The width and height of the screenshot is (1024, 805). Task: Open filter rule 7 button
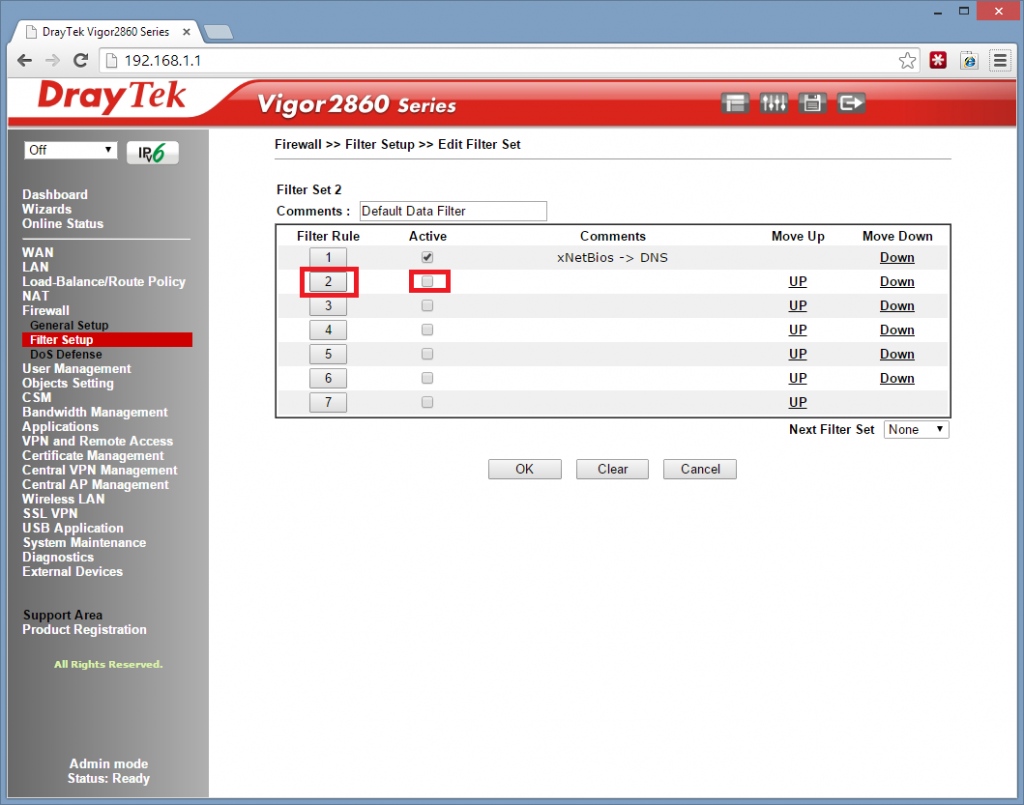point(328,402)
